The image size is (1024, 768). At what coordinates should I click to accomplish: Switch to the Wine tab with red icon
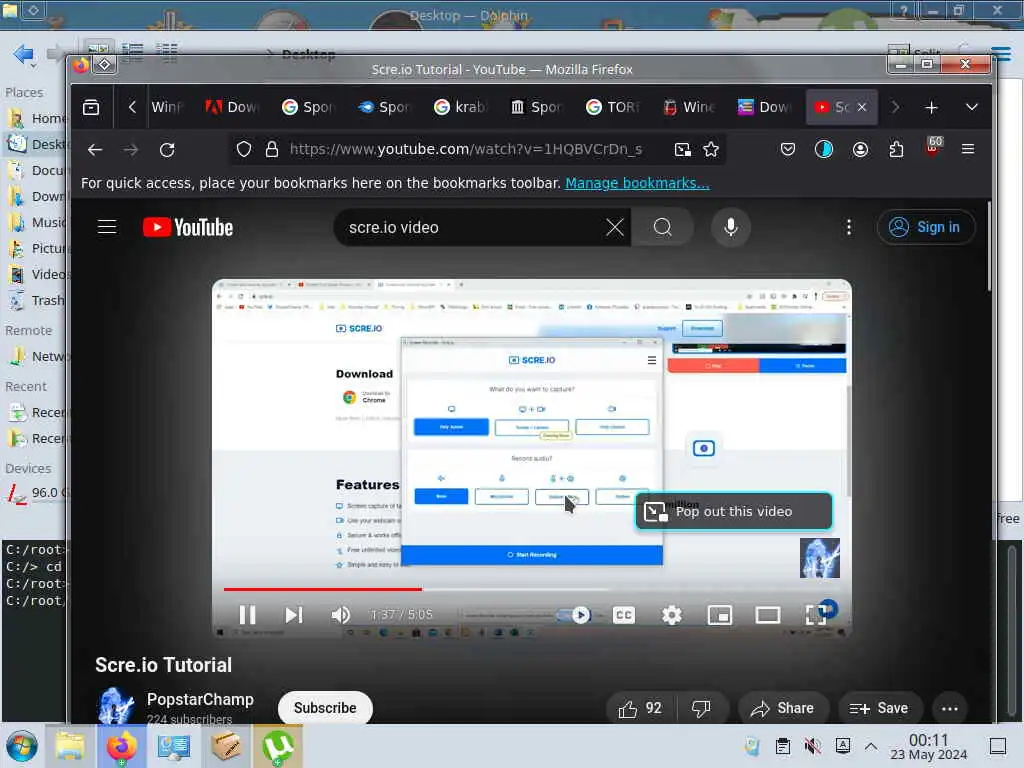pos(690,107)
